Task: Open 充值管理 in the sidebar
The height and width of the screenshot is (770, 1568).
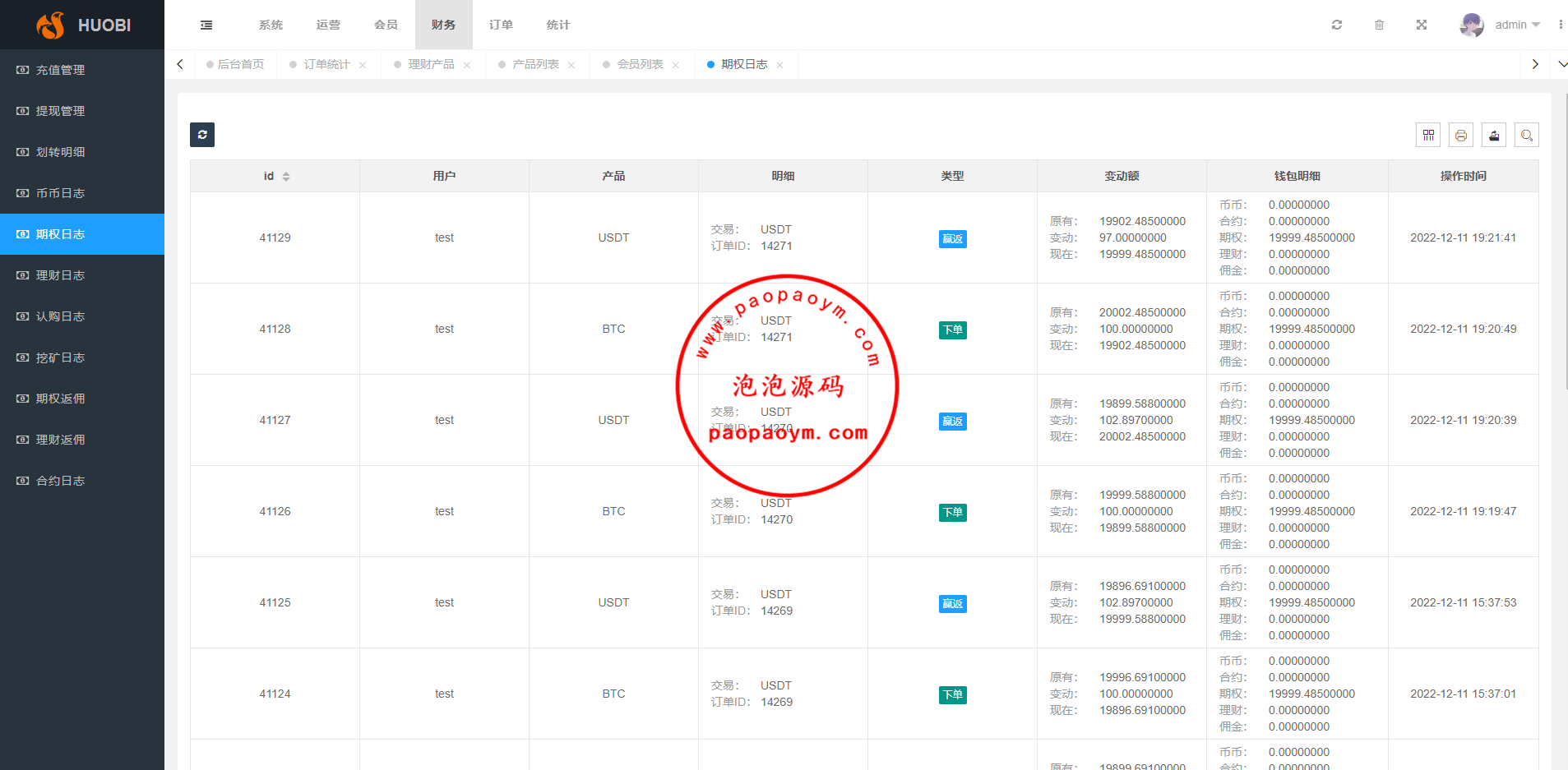Action: click(x=82, y=70)
